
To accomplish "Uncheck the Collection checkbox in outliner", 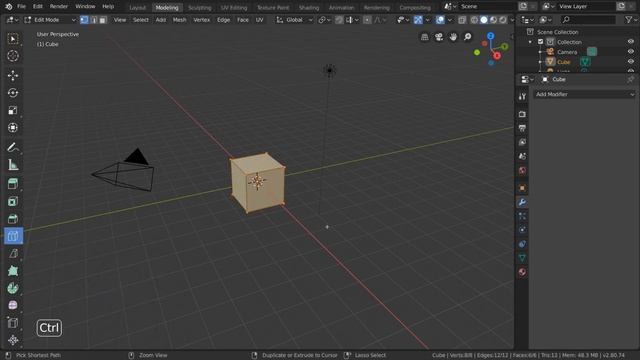I will (x=540, y=42).
